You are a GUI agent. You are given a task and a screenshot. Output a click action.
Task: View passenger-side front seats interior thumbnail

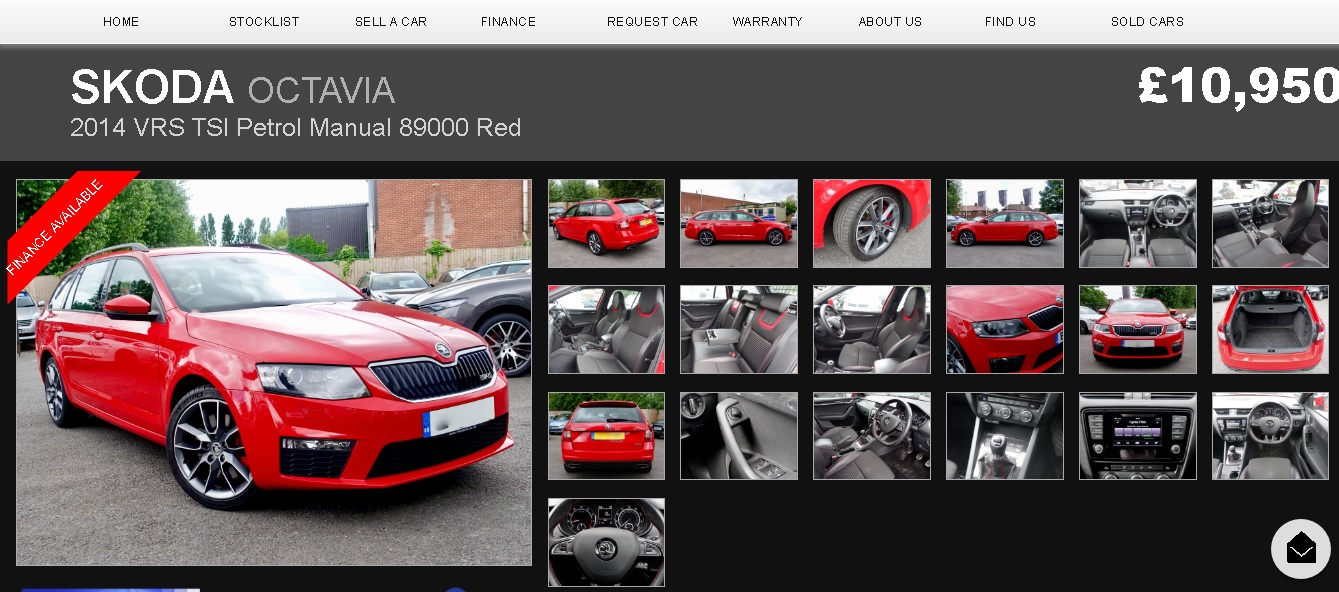[1271, 223]
